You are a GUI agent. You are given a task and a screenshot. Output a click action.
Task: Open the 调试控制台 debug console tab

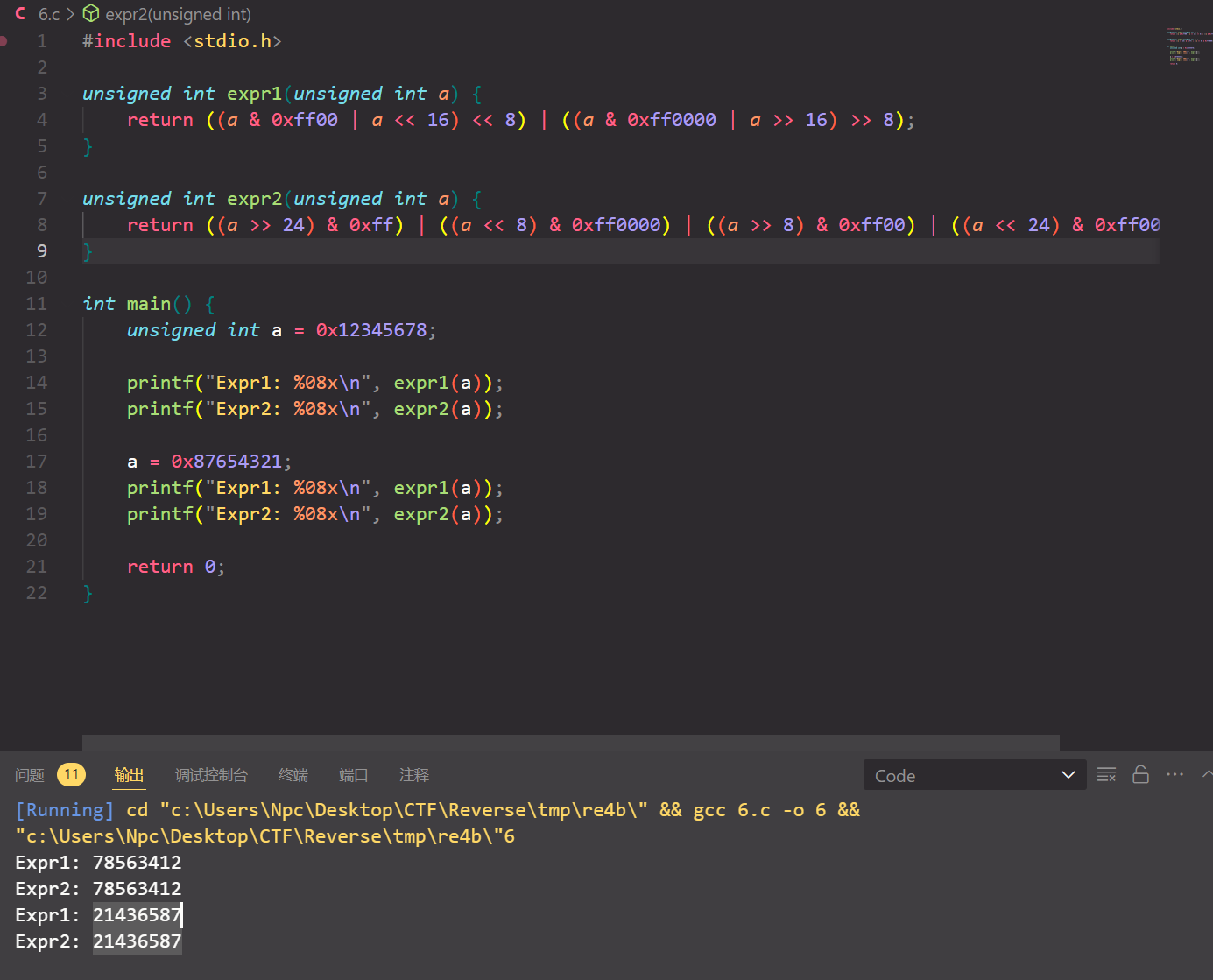tap(211, 775)
